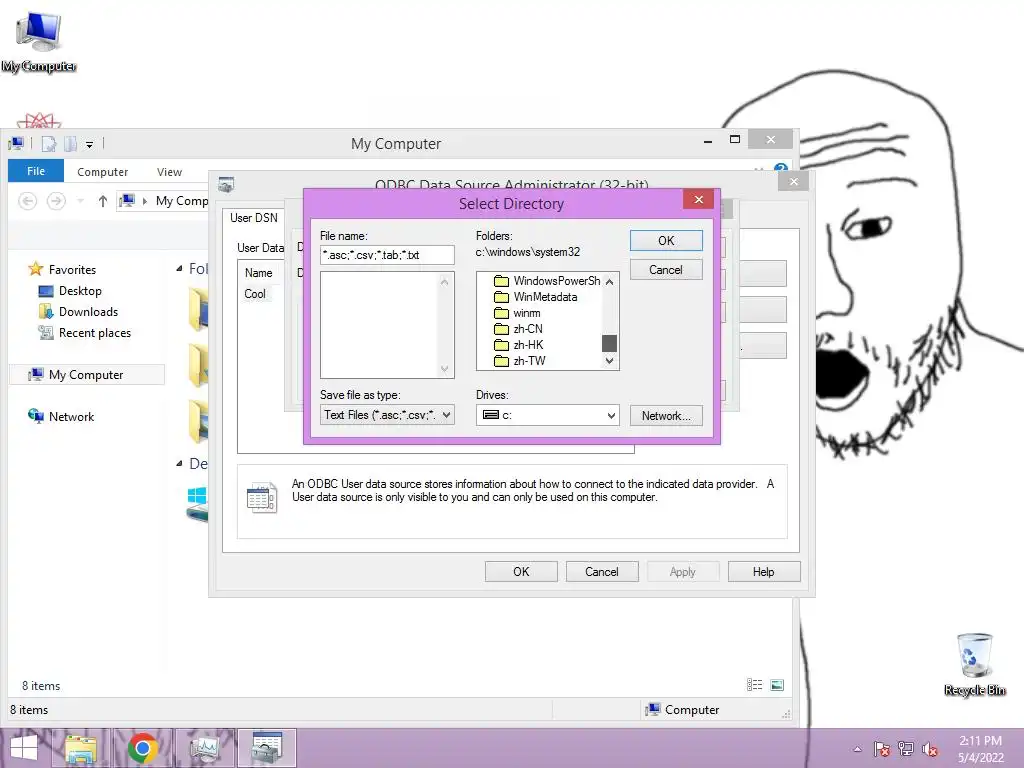Open the Customize Quick Access Toolbar dropdown
Screen dimensions: 1024x768
(89, 144)
